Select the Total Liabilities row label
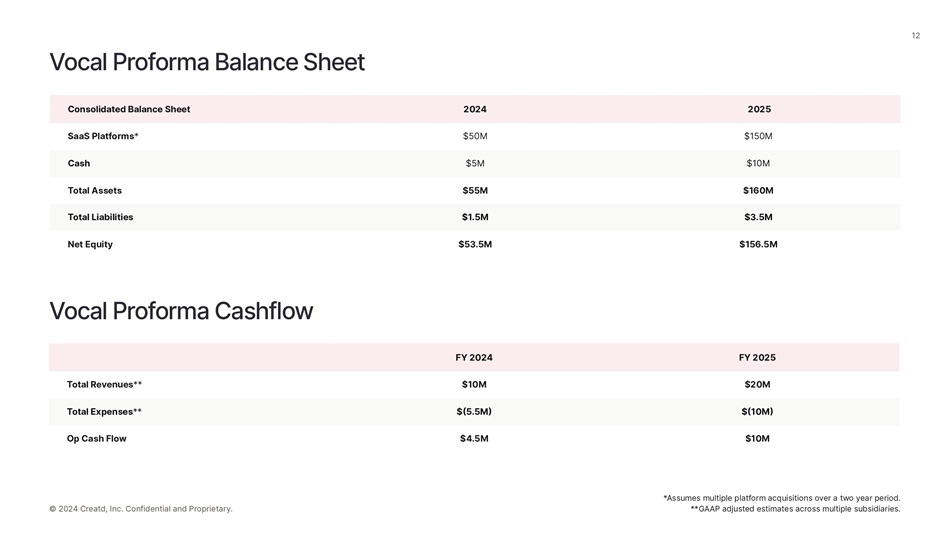Screen dimensions: 950x534 click(100, 217)
